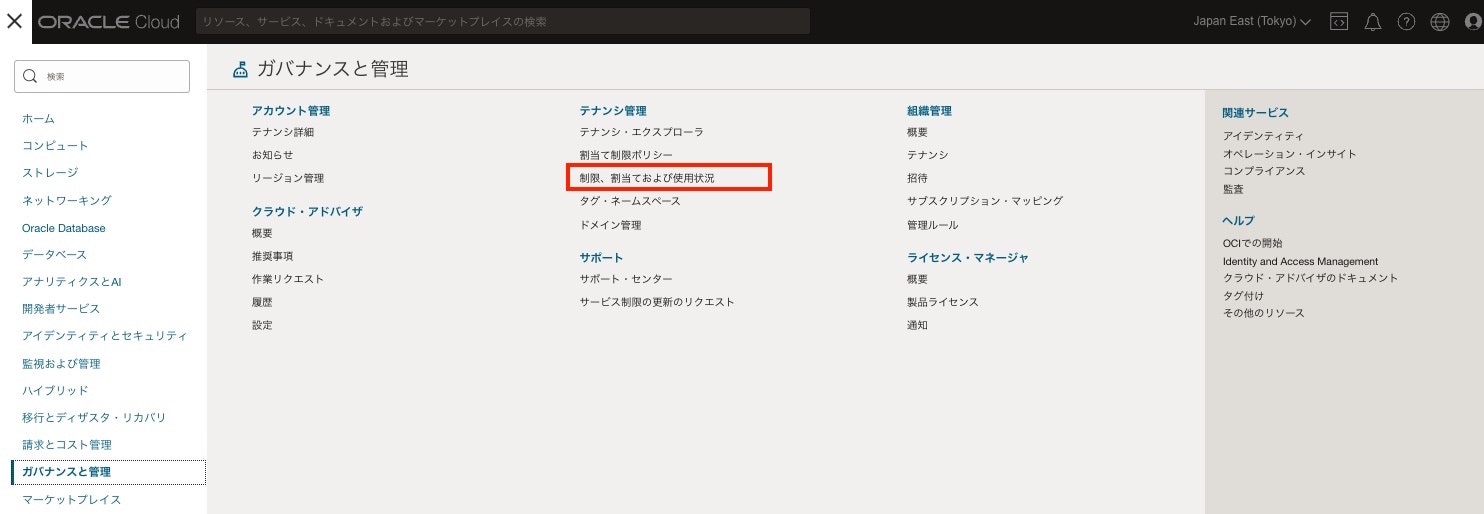Focus the sidebar 検索 search field
The width and height of the screenshot is (1484, 514).
(x=102, y=76)
